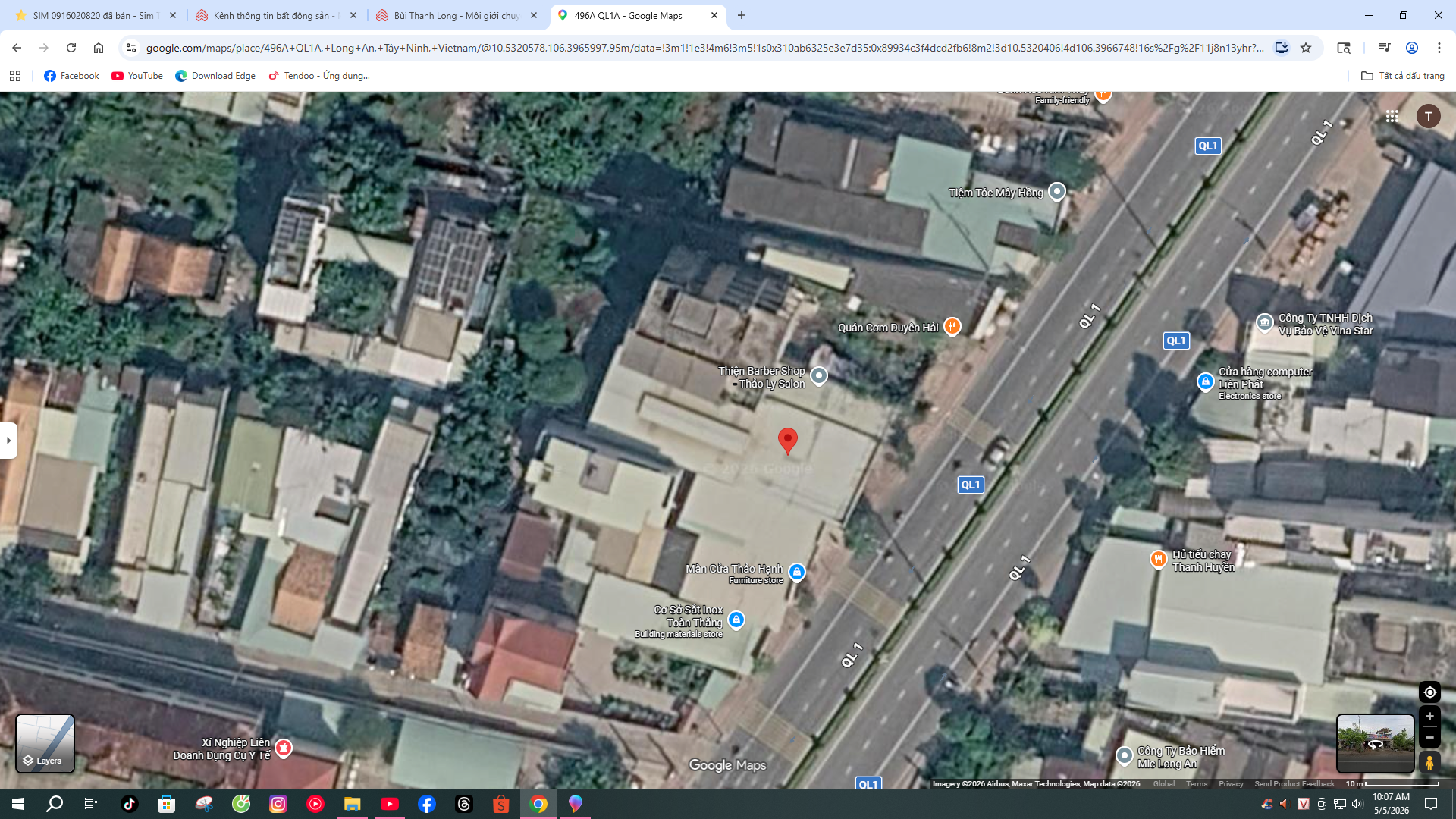
Task: Launch TikTok from the taskbar
Action: coord(130,804)
